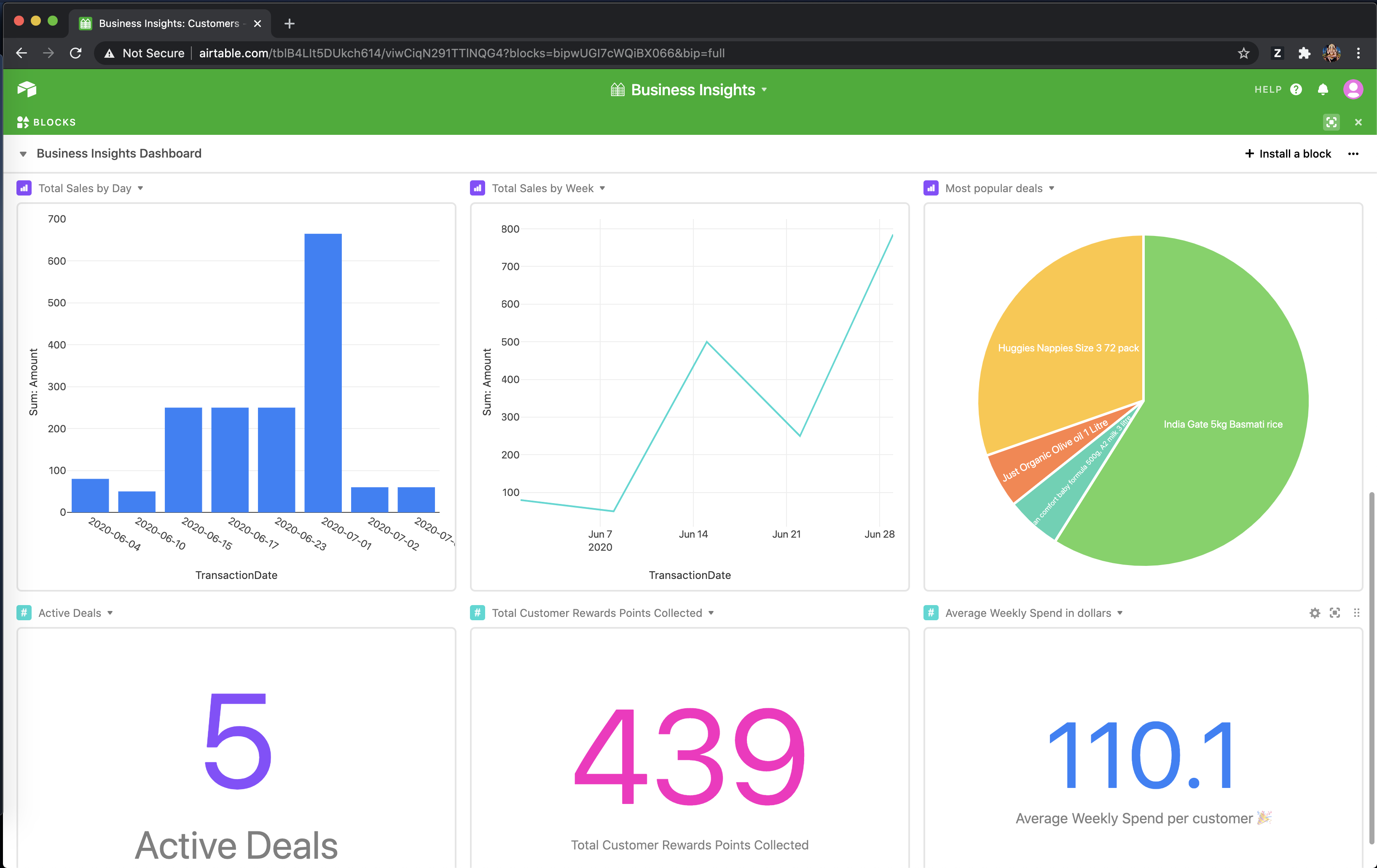
Task: Bookmark this page with star icon
Action: tap(1244, 53)
